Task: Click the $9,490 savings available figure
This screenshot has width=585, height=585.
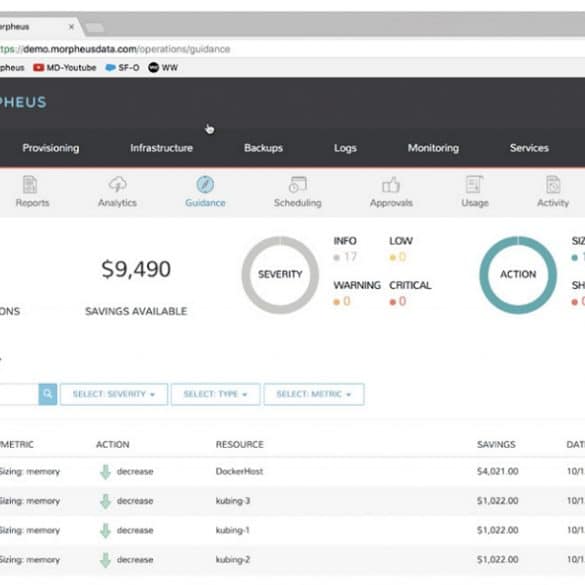Action: (136, 269)
